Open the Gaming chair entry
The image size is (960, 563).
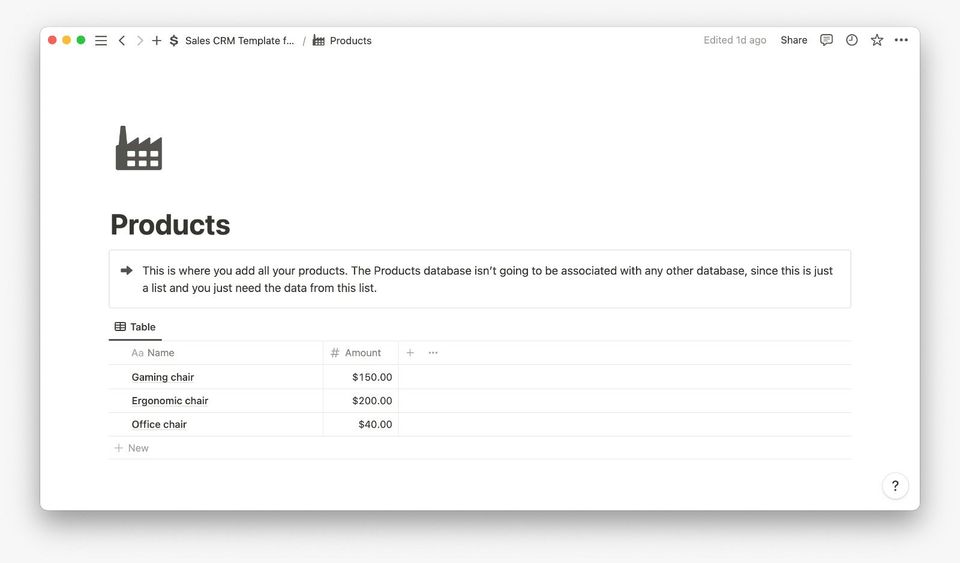click(x=163, y=377)
